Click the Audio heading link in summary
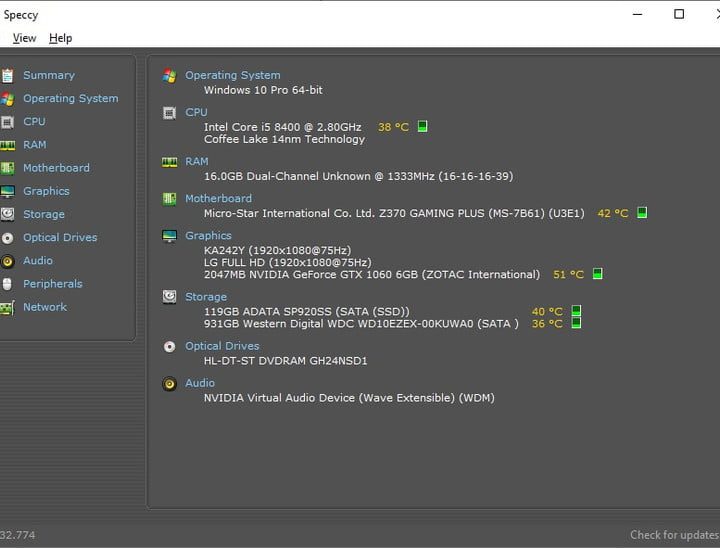The height and width of the screenshot is (548, 720). pos(200,383)
